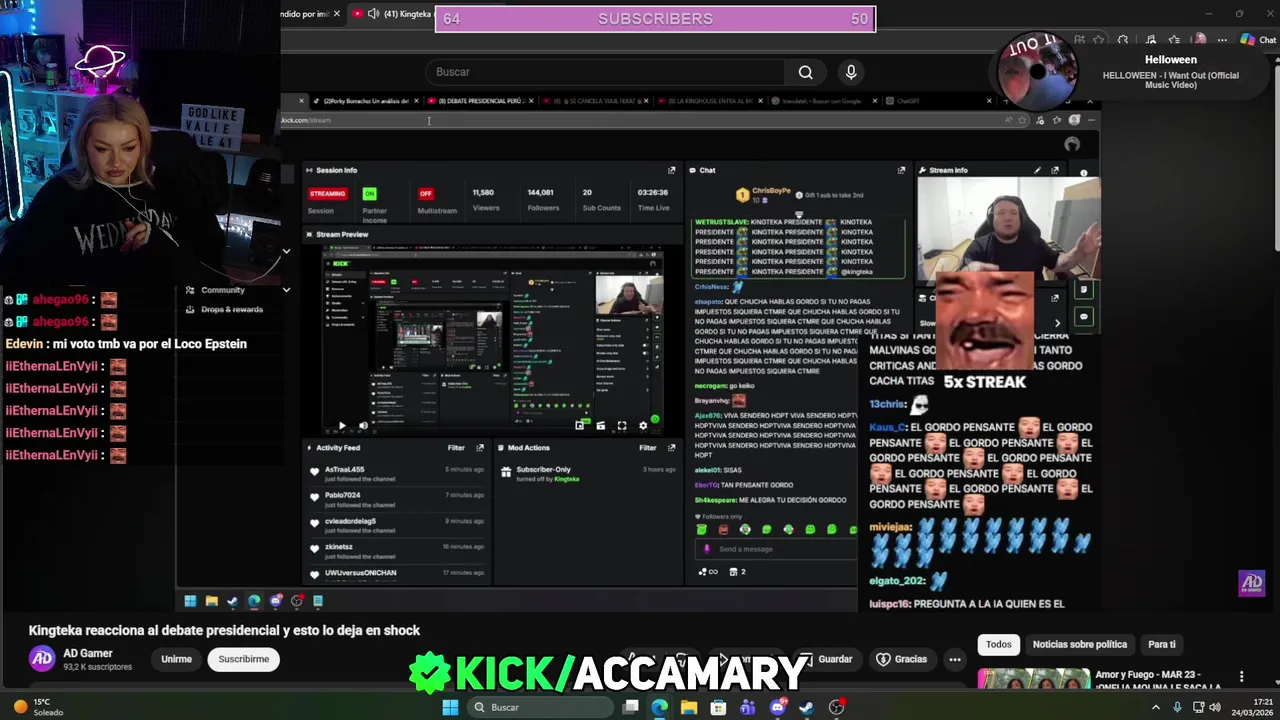Click the Edge settings ellipsis menu
Viewport: 1280px width, 720px height.
(1222, 40)
